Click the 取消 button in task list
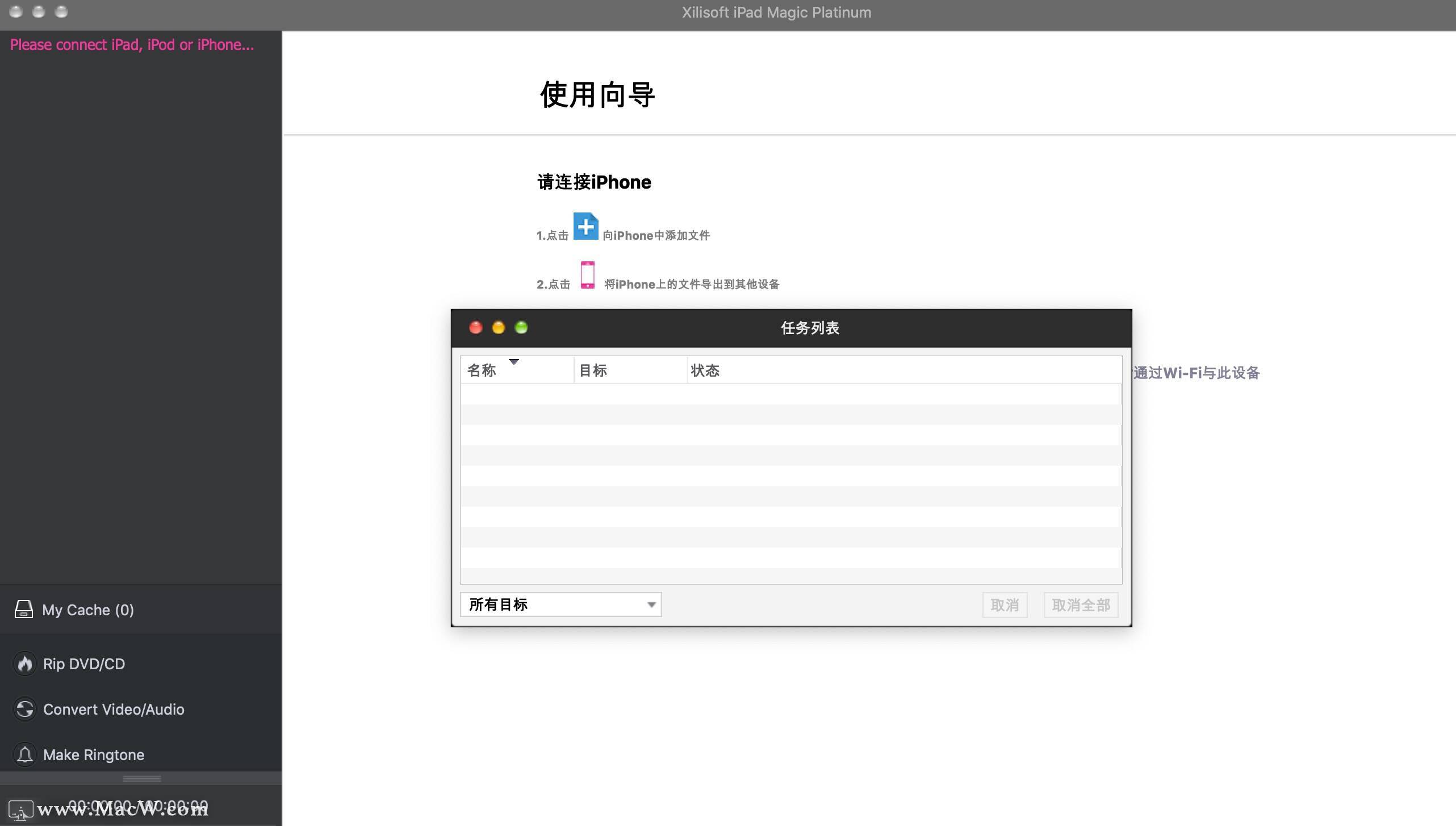The width and height of the screenshot is (1456, 826). (x=1005, y=605)
